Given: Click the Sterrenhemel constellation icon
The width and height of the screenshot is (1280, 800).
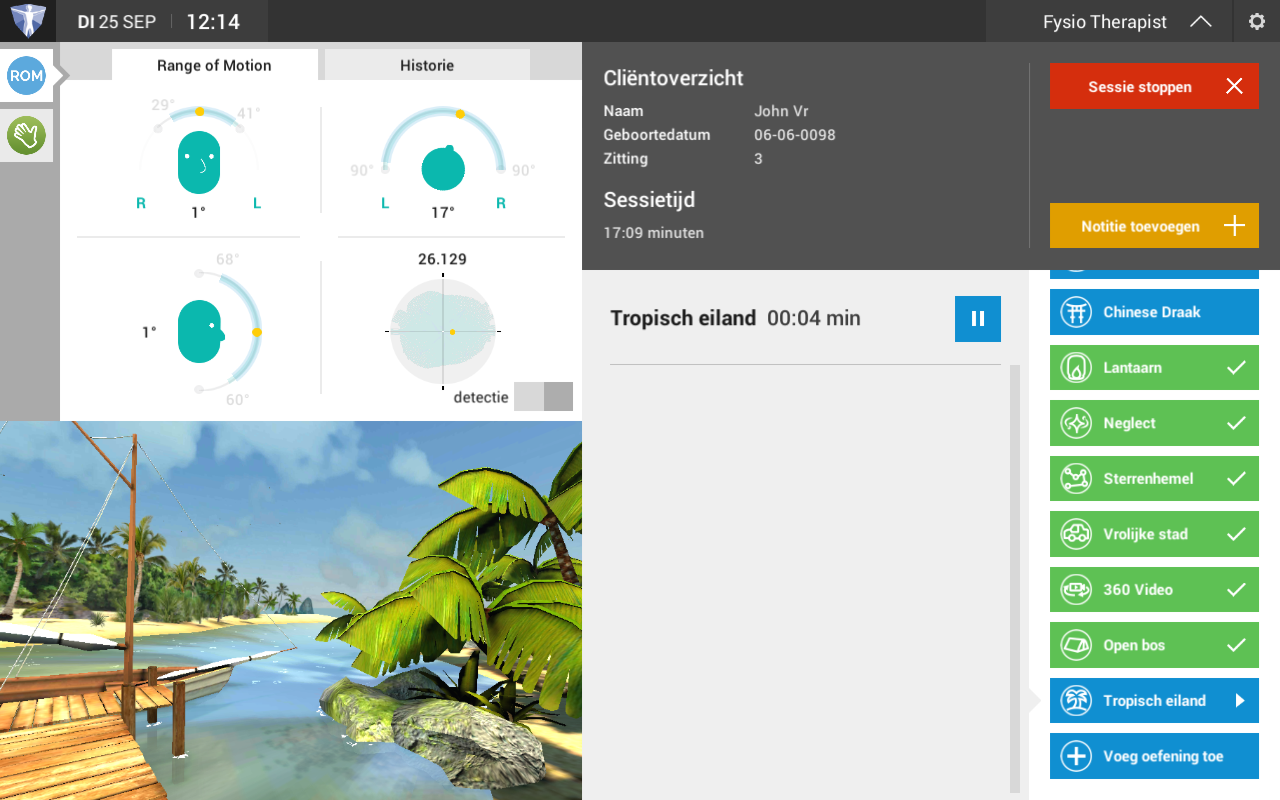Looking at the screenshot, I should pyautogui.click(x=1076, y=478).
